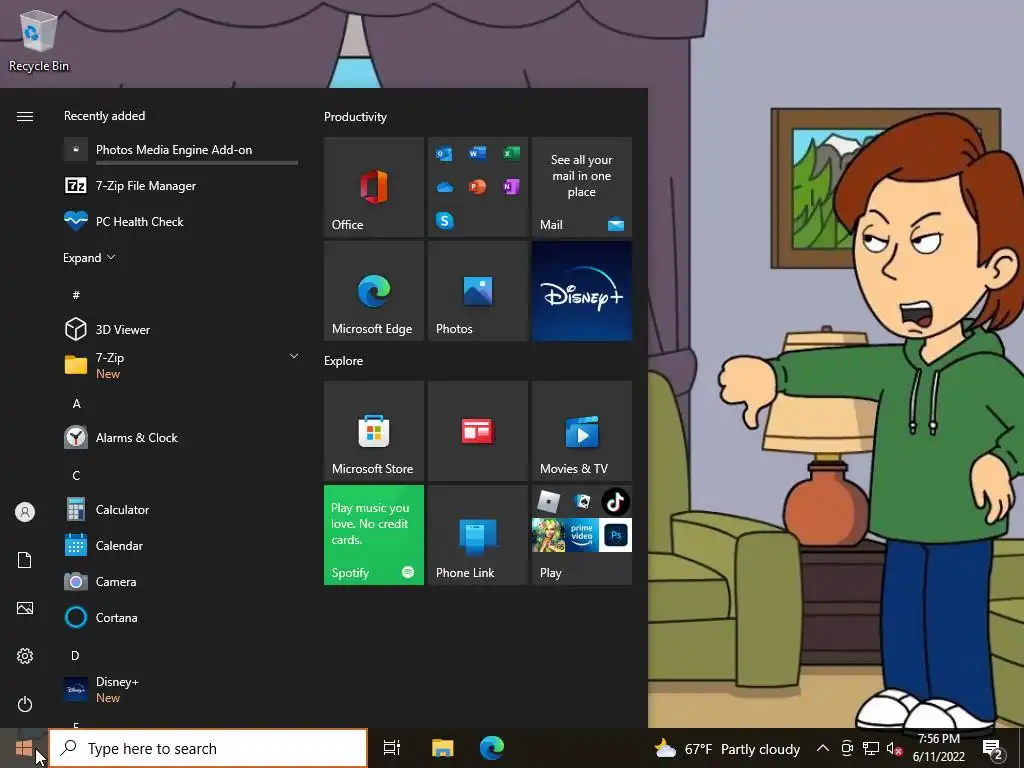The image size is (1024, 768).
Task: Click the user account icon
Action: (x=25, y=512)
